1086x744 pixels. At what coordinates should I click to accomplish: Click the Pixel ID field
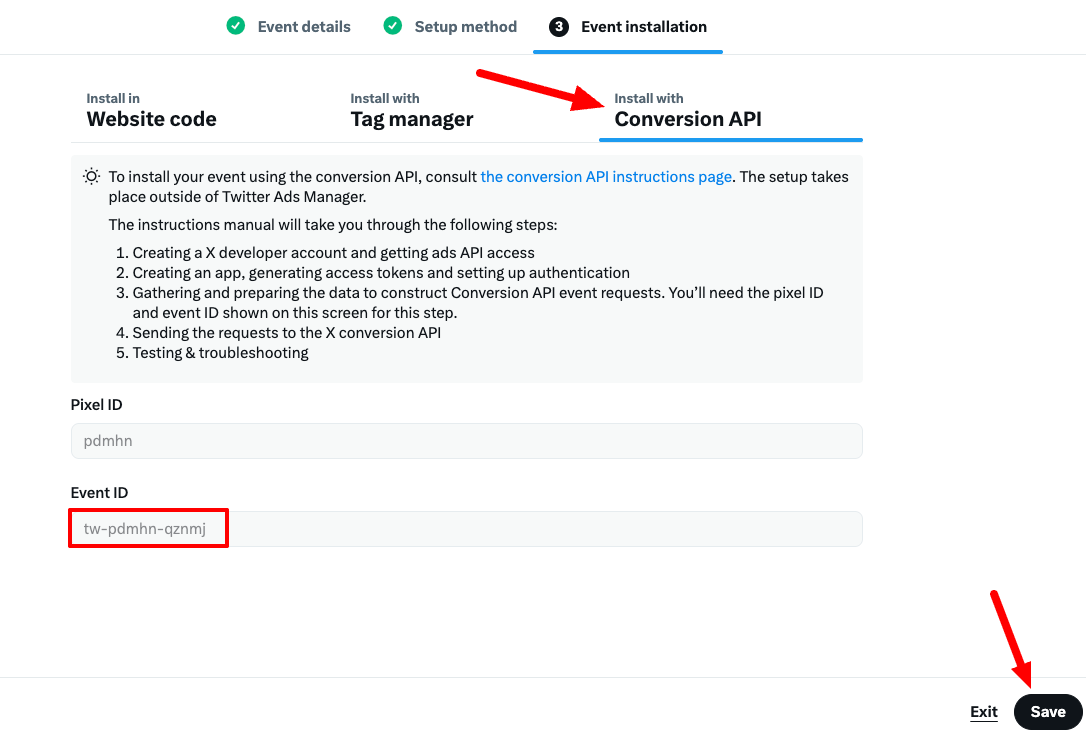coord(467,441)
